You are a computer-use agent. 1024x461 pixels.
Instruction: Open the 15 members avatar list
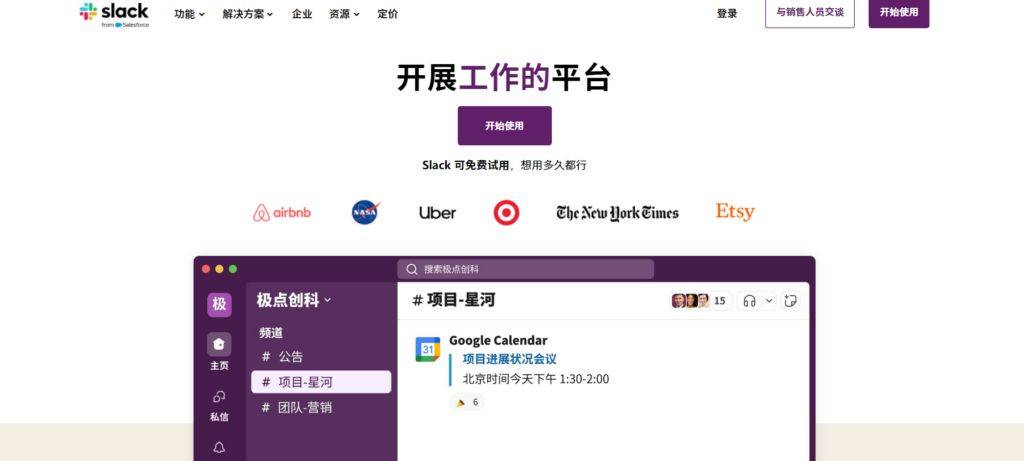coord(700,301)
